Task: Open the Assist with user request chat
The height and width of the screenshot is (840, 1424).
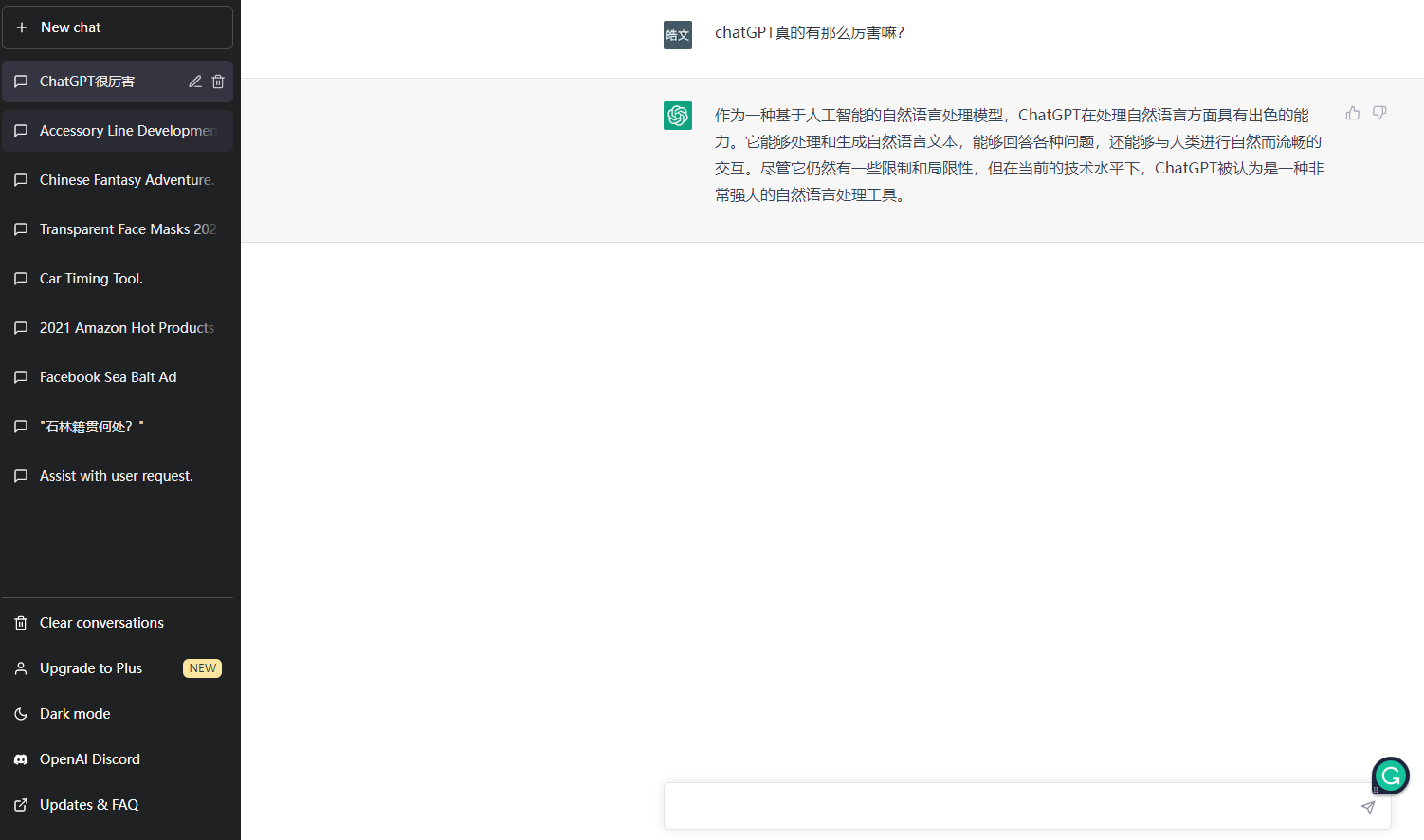Action: (x=118, y=476)
